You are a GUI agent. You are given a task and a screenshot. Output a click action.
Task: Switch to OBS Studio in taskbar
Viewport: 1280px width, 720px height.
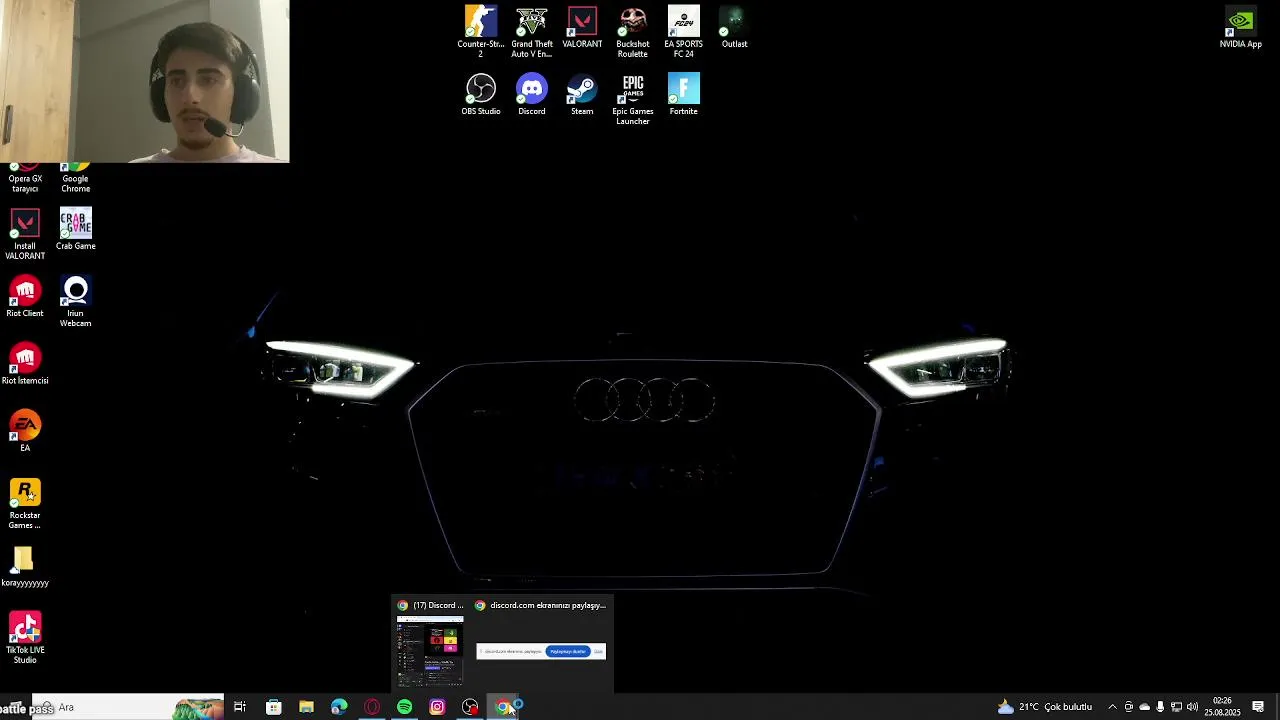click(x=470, y=707)
